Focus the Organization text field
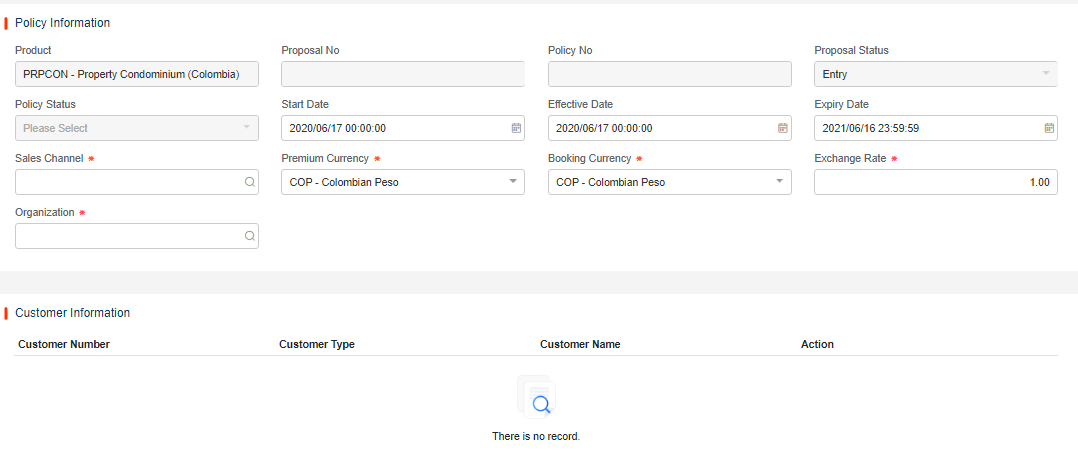Screen dimensions: 1078x461 [128, 236]
